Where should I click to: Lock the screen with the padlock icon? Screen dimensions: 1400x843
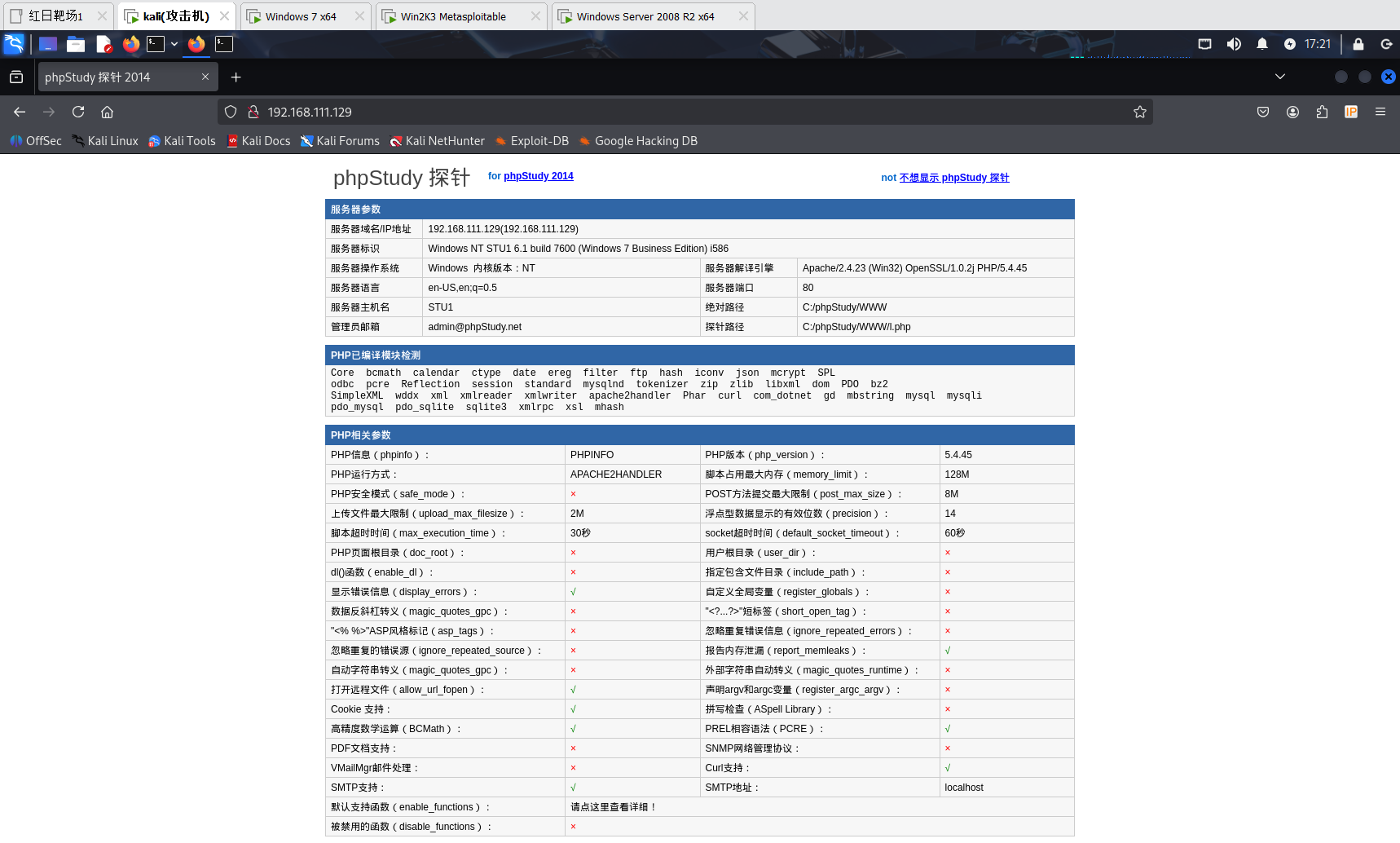coord(1358,44)
